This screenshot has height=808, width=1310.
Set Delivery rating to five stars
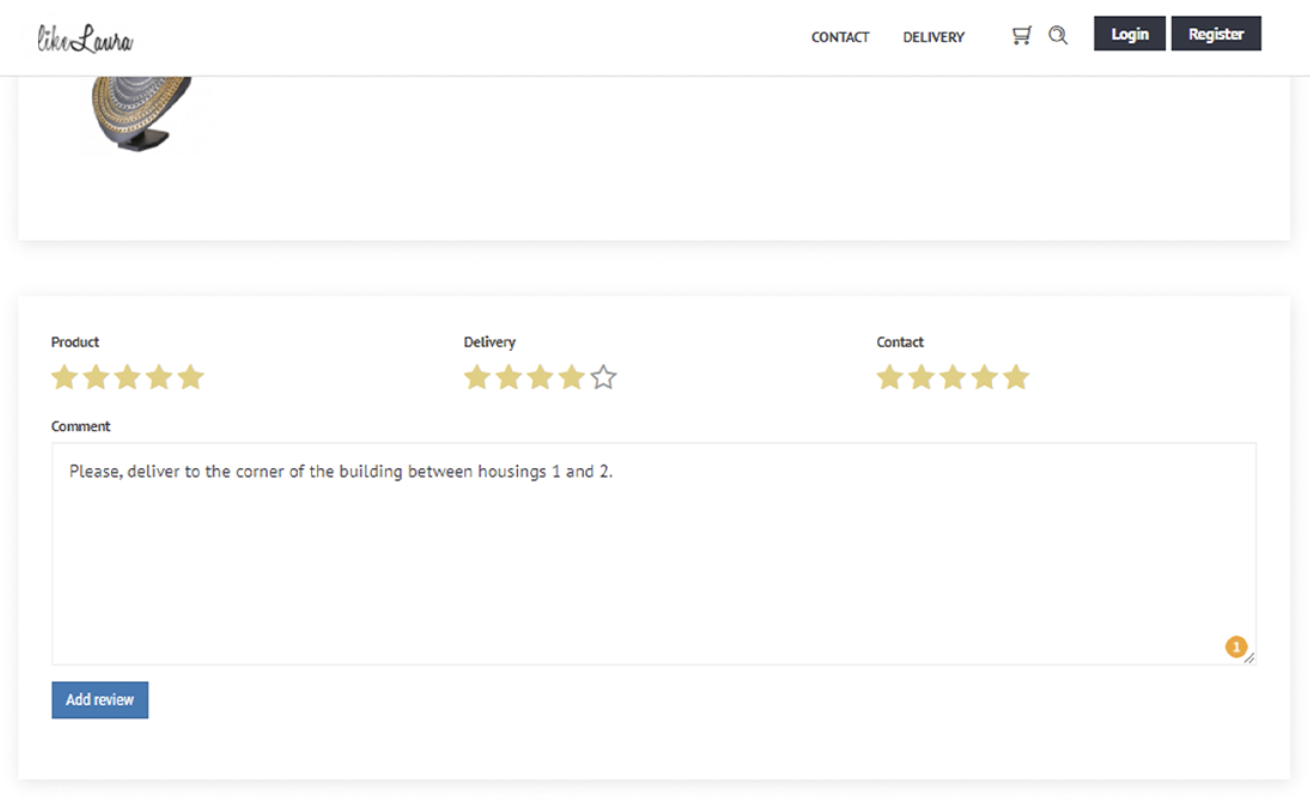(x=603, y=377)
